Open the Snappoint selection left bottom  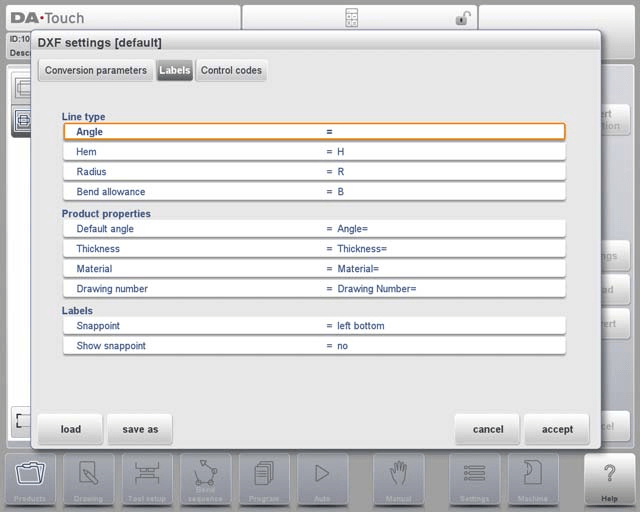[x=314, y=326]
